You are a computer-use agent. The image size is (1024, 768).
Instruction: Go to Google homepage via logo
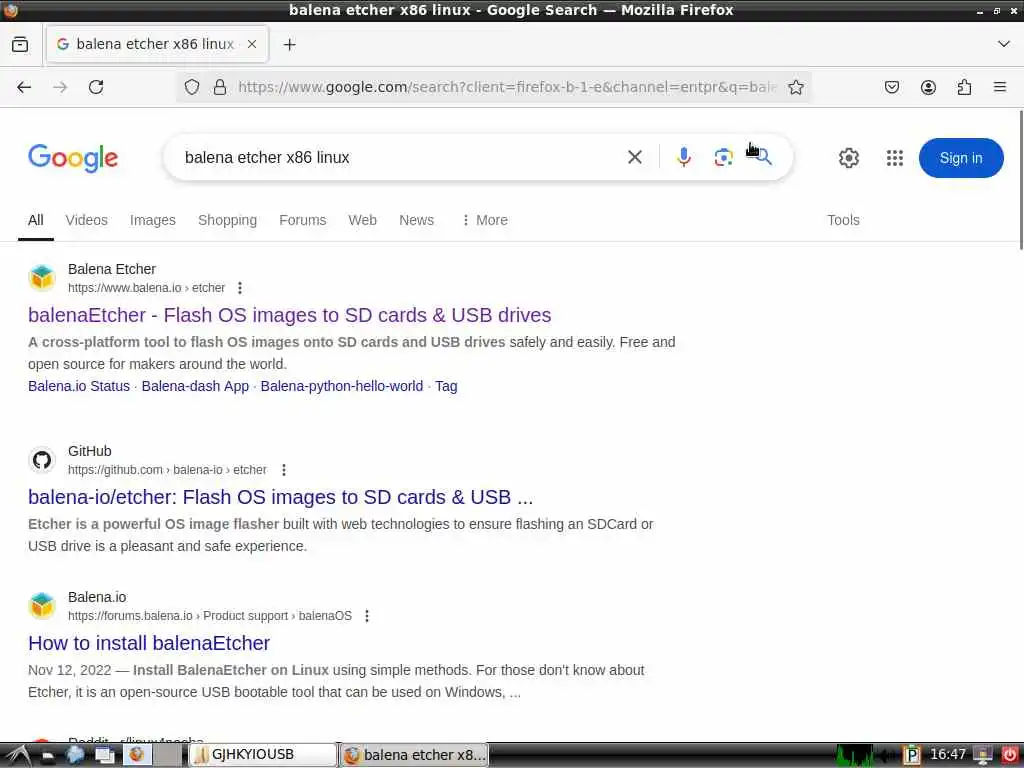point(73,158)
